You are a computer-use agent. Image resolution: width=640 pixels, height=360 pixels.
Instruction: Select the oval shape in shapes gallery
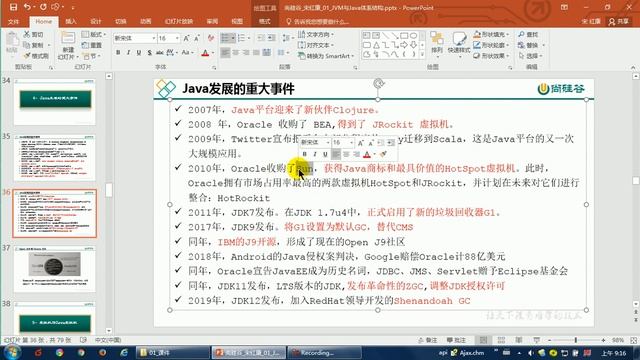pyautogui.click(x=413, y=36)
